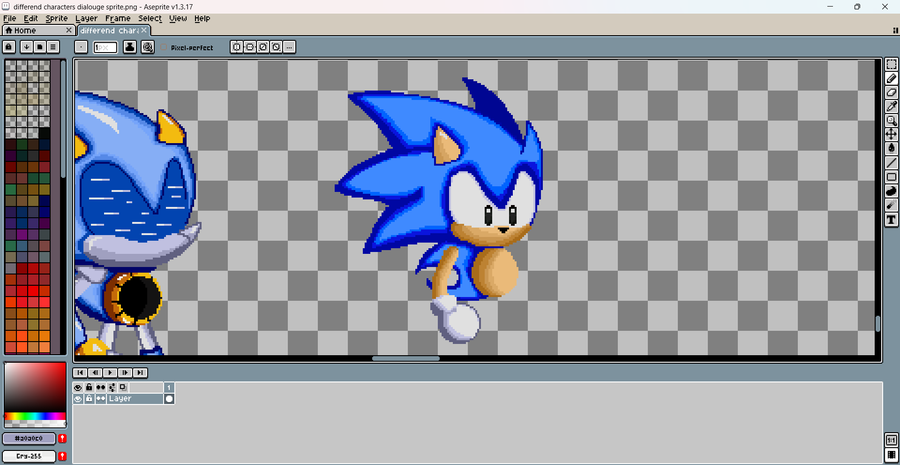Select the Layer row in timeline
The width and height of the screenshot is (900, 465).
point(135,398)
